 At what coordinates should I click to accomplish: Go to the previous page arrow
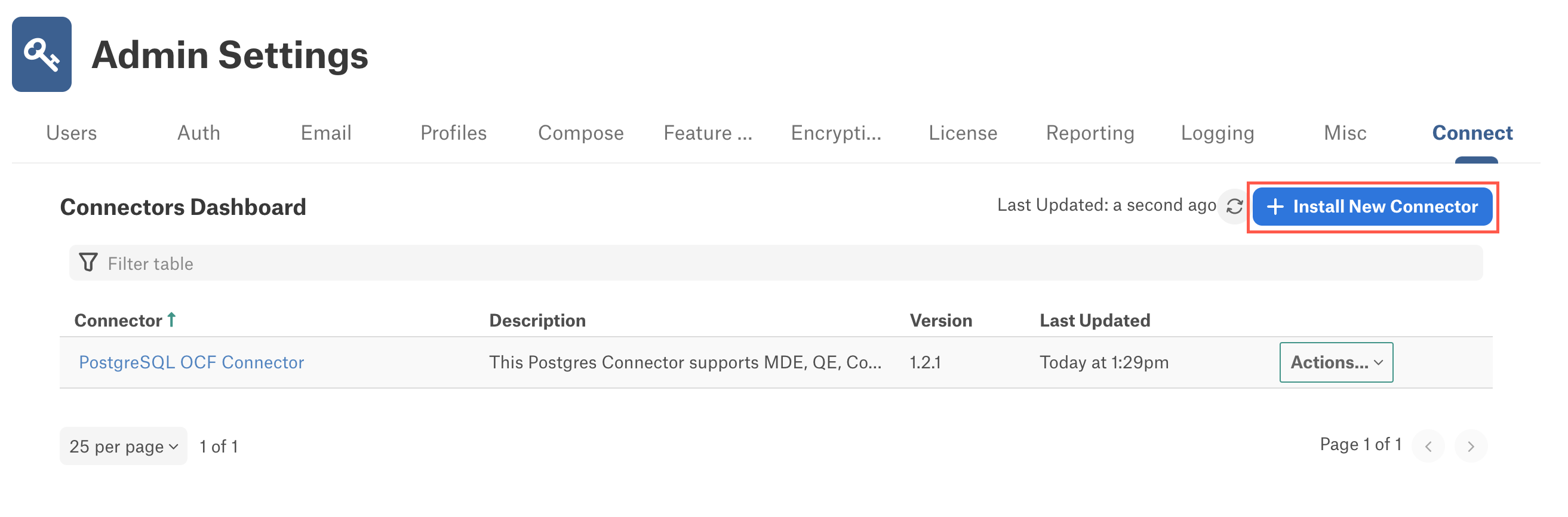(1428, 446)
